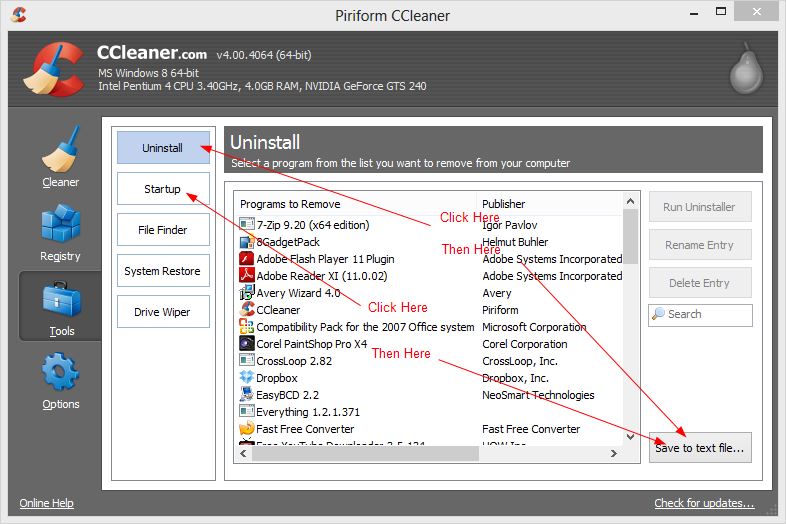Select Adobe Flash Player 11 Plugin row
Image resolution: width=786 pixels, height=524 pixels.
431,259
